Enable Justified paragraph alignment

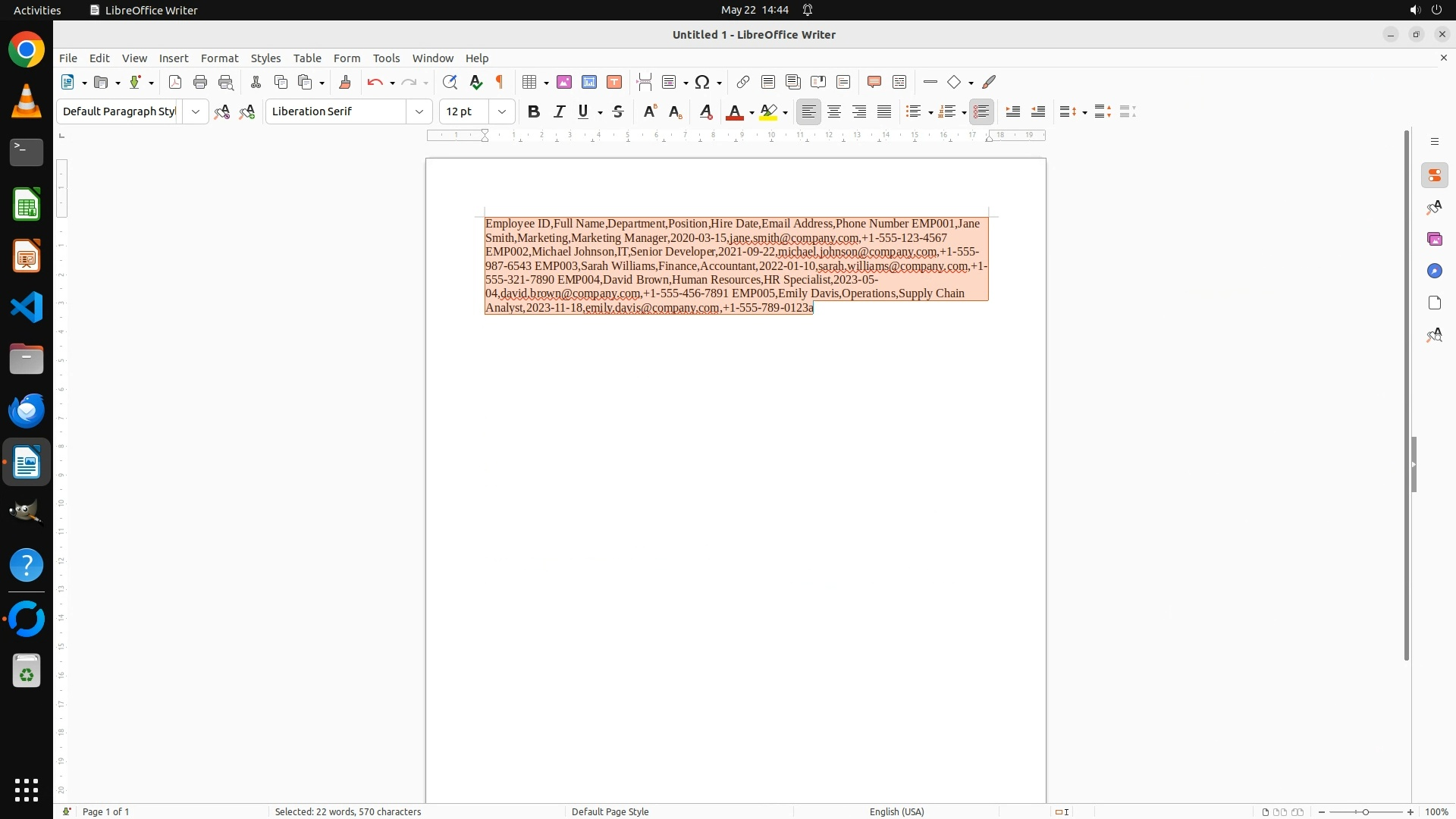coord(884,112)
